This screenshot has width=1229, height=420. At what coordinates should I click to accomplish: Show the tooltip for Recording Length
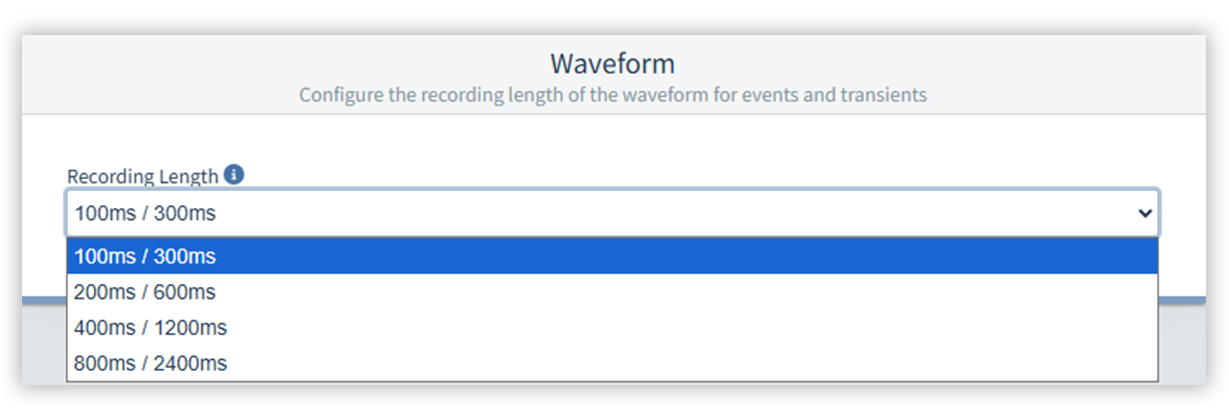[234, 175]
